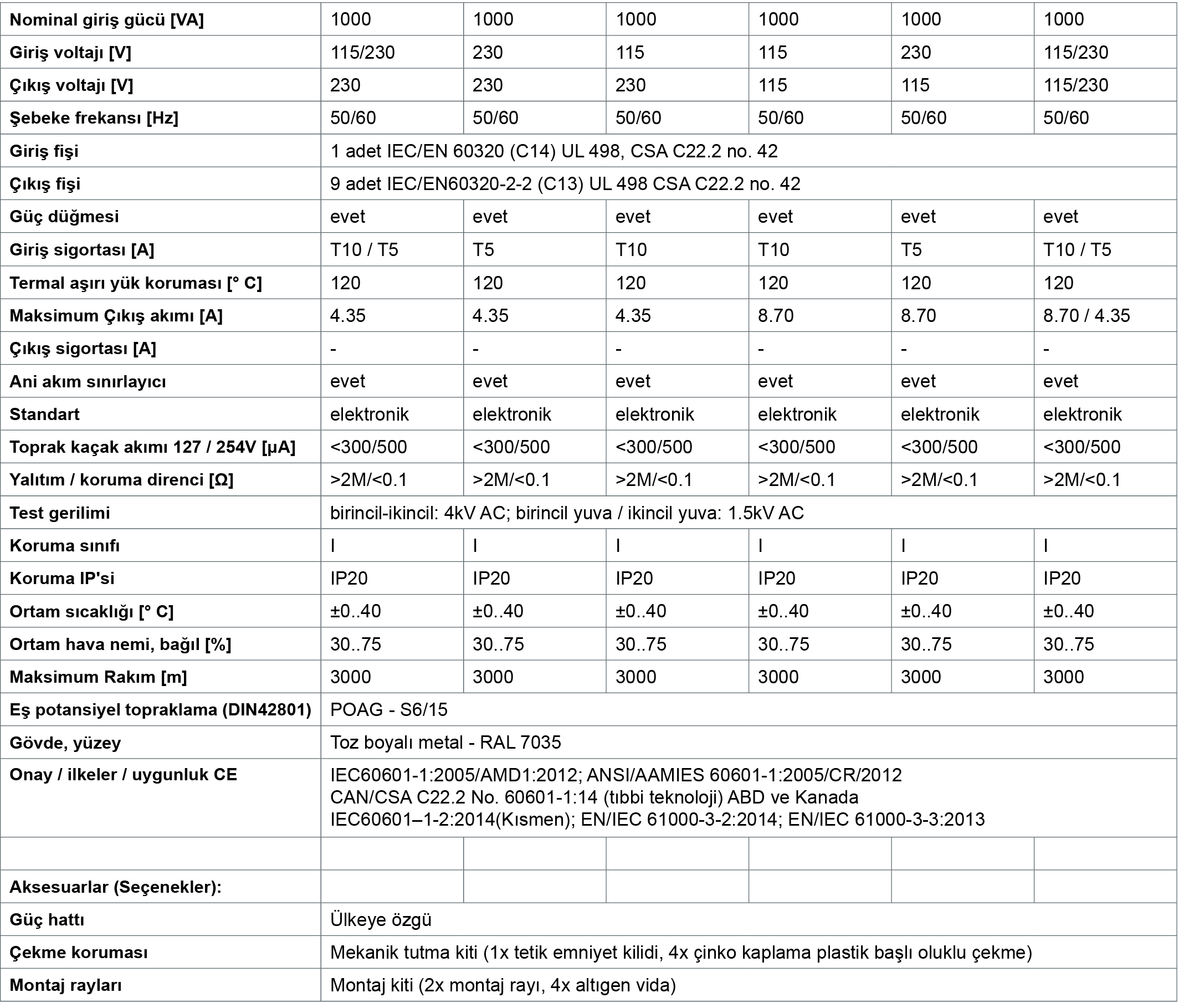Click the 'Güç düğmesi' label

(64, 217)
